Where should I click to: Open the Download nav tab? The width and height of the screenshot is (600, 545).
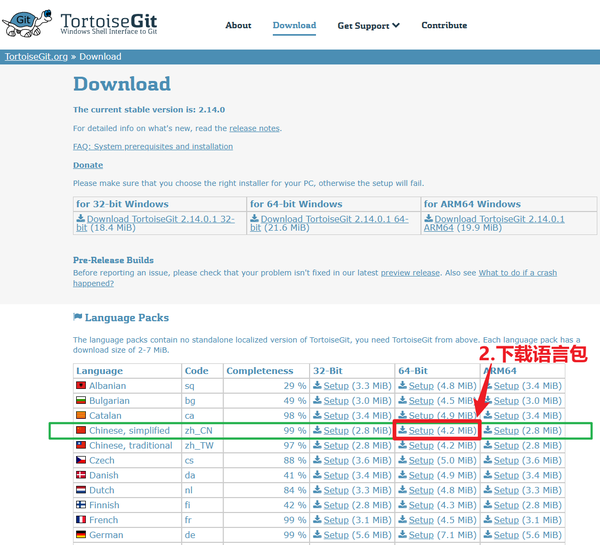point(294,25)
